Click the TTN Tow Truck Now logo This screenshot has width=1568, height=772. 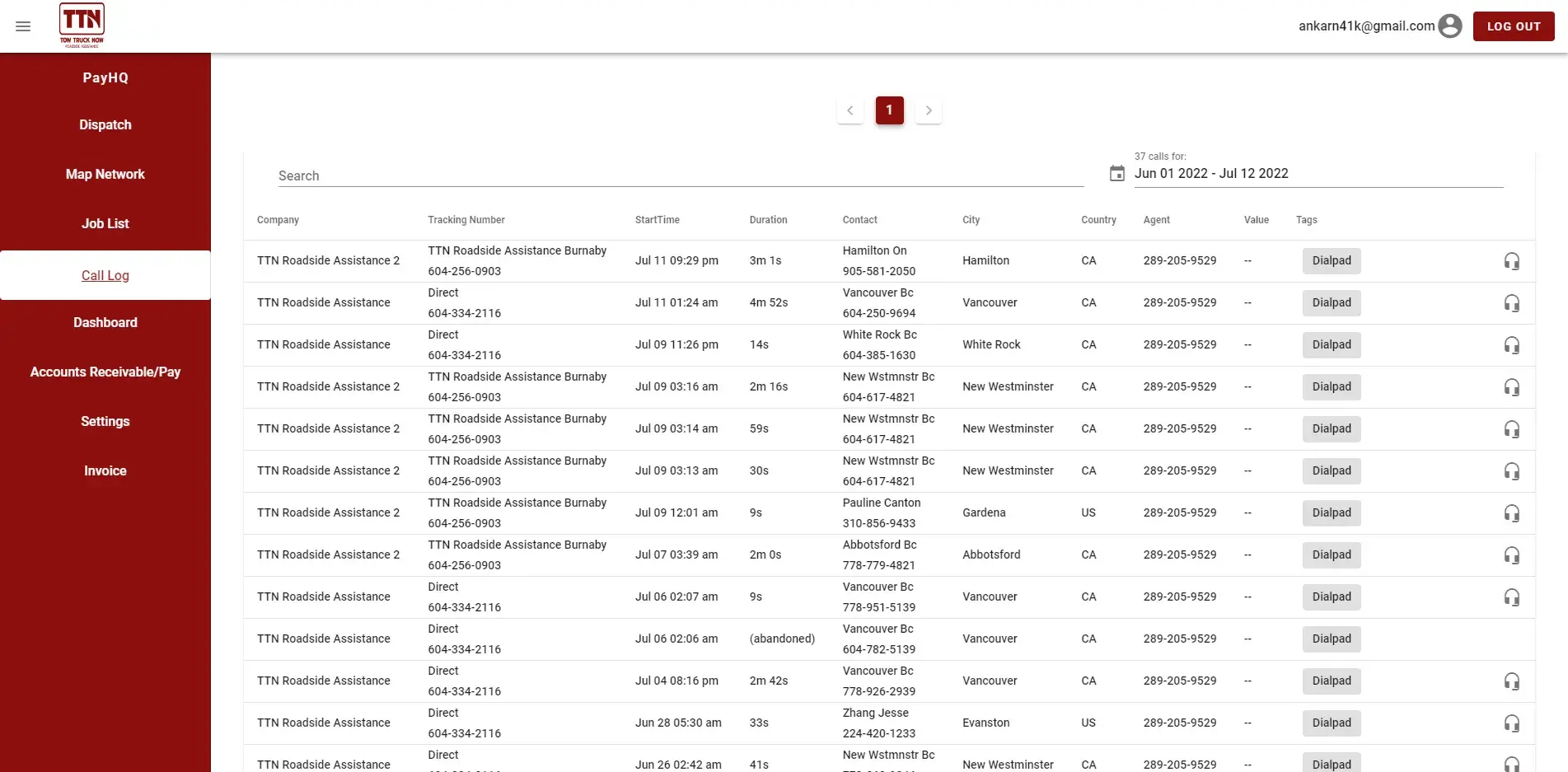click(82, 26)
